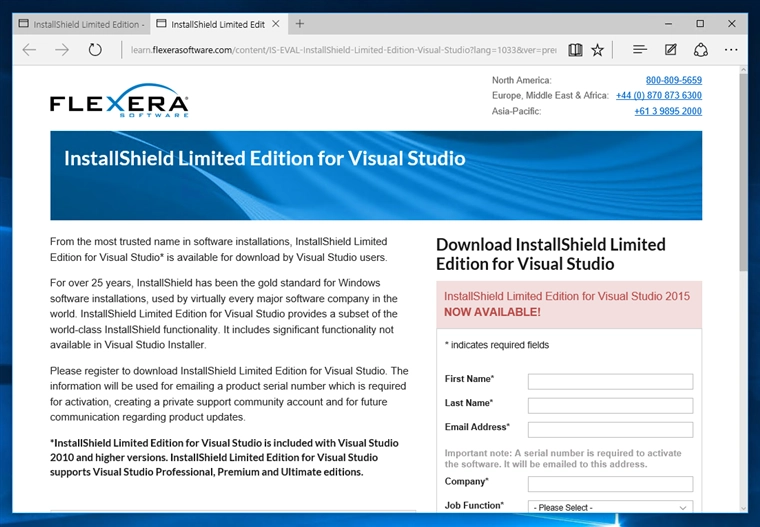
Task: Make a web note with the pen icon
Action: [x=671, y=49]
